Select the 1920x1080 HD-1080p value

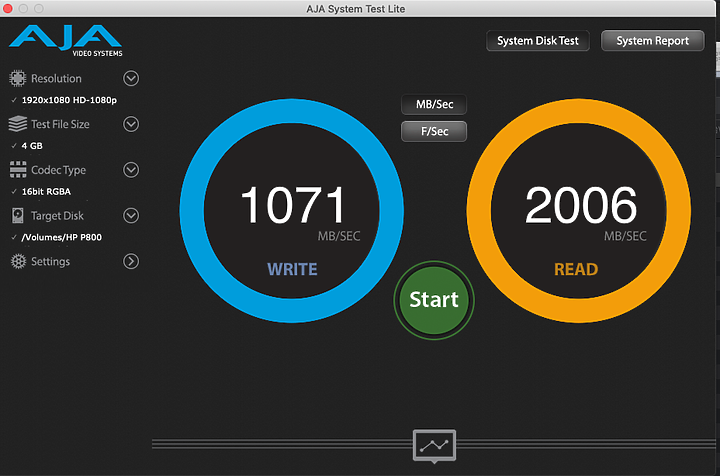69,100
